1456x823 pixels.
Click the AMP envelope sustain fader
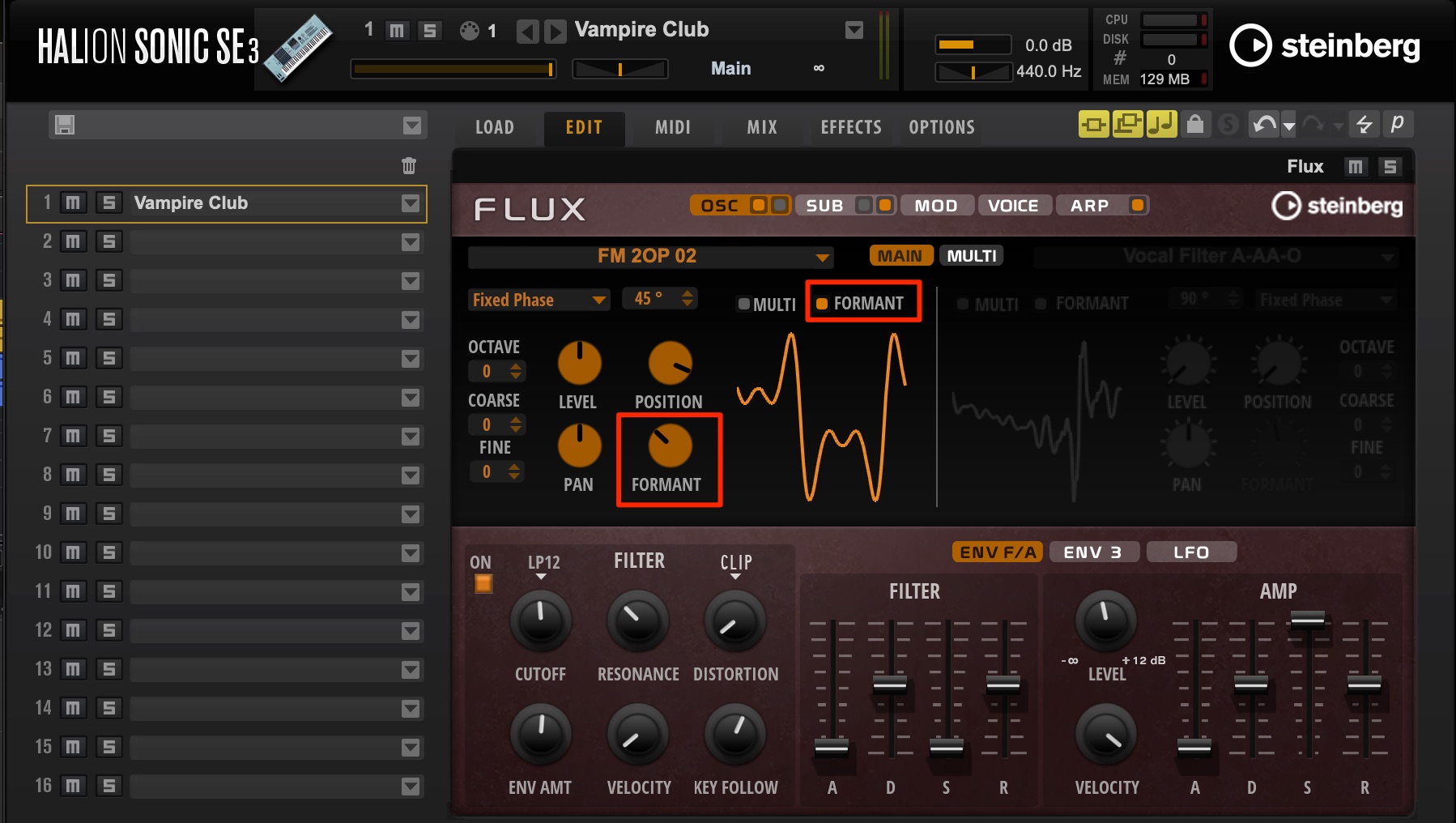pyautogui.click(x=1307, y=621)
